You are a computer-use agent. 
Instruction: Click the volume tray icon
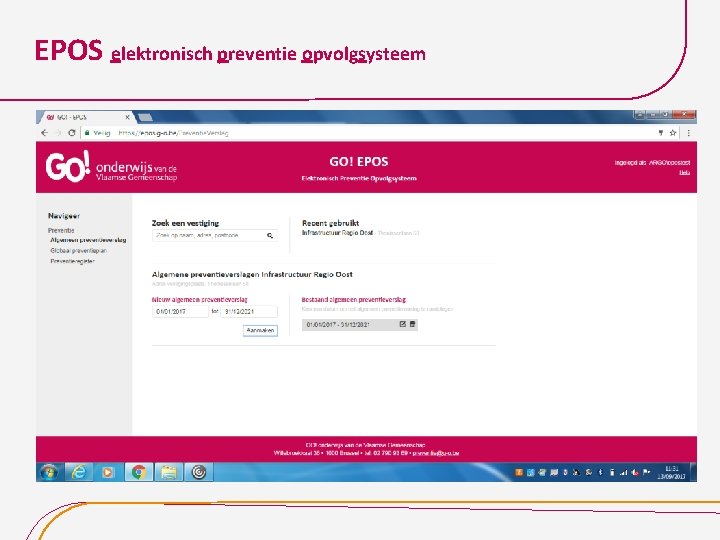(635, 472)
